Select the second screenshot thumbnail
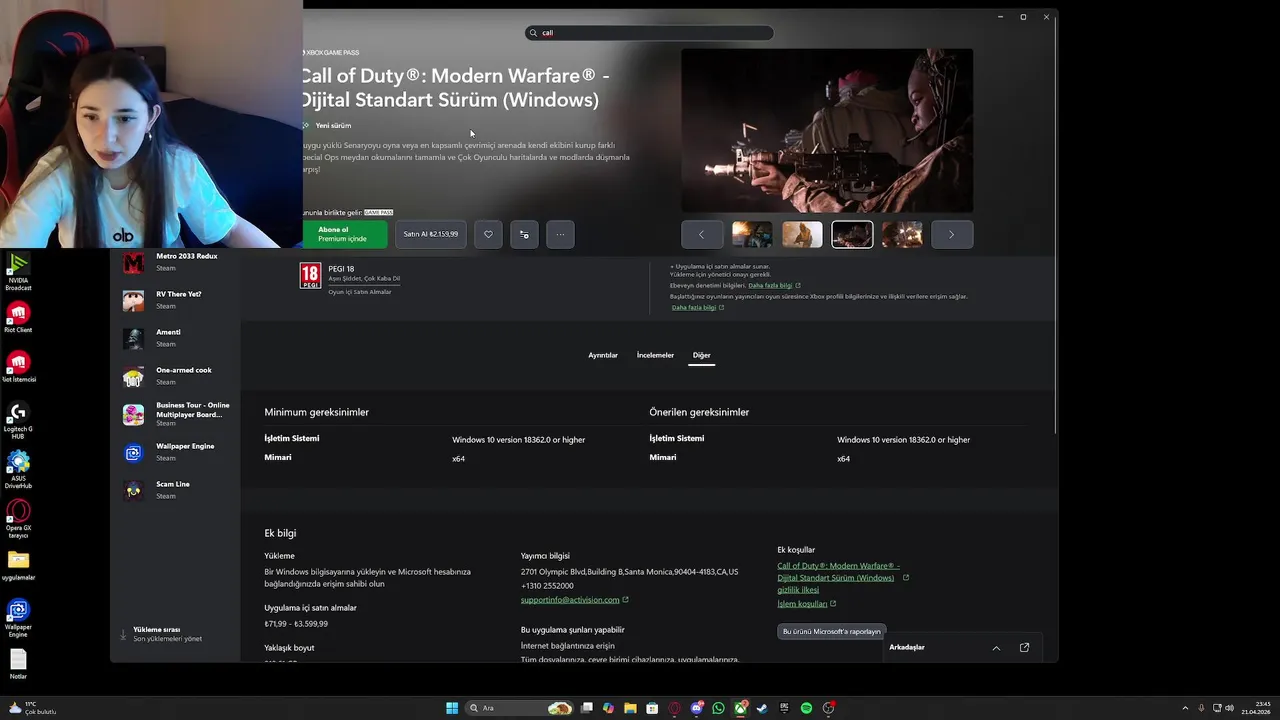 point(802,234)
